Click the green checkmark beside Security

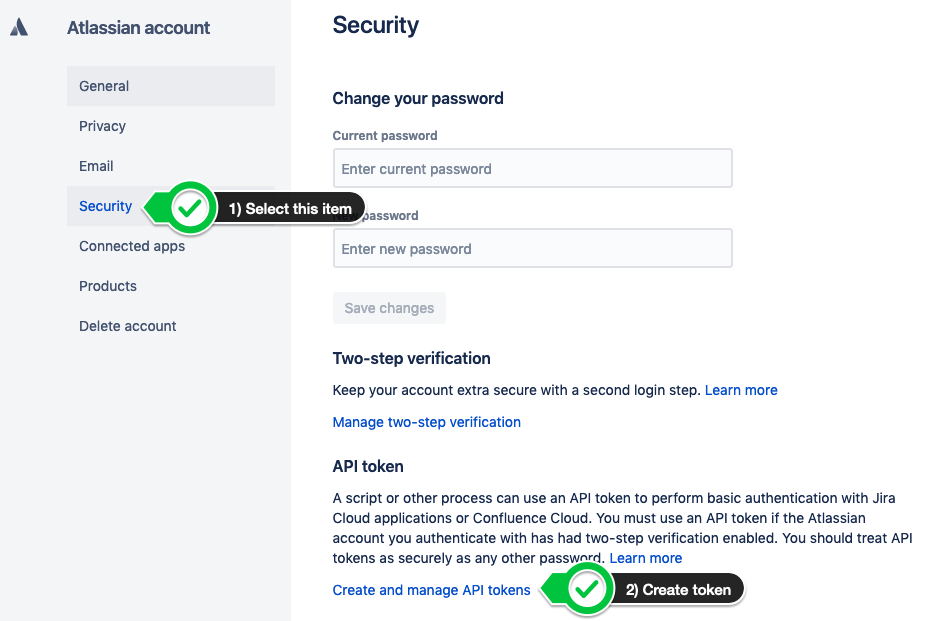(x=190, y=208)
